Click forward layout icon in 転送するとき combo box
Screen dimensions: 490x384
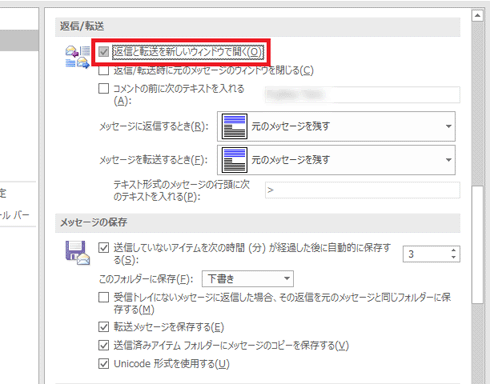(235, 160)
